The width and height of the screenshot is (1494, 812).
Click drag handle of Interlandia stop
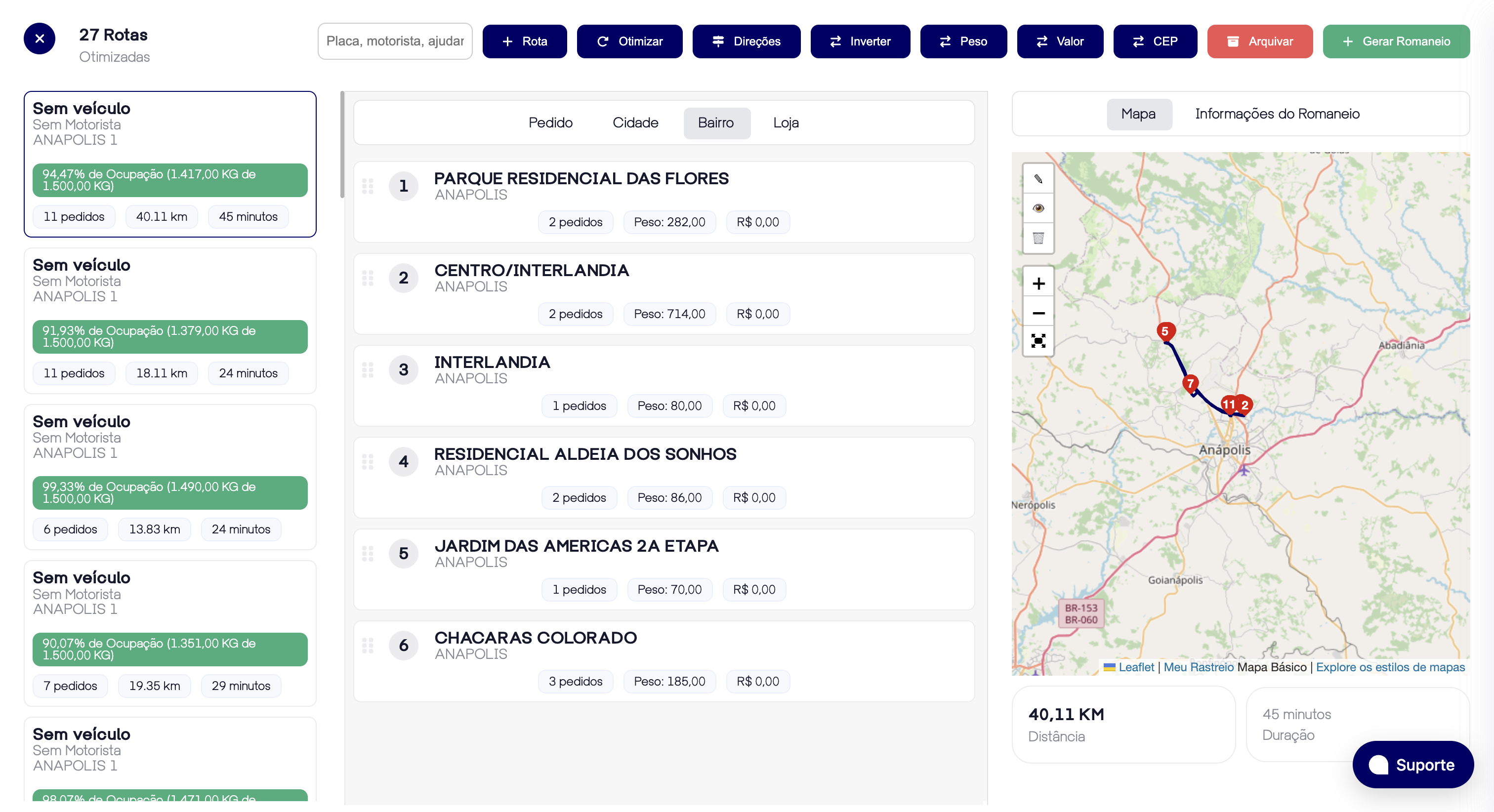pos(368,370)
